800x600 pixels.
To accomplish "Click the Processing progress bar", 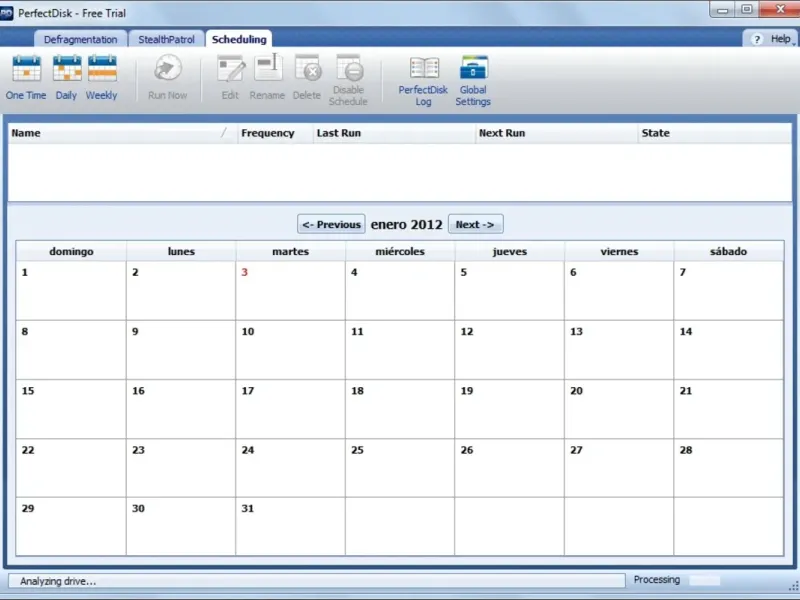I will click(x=705, y=580).
